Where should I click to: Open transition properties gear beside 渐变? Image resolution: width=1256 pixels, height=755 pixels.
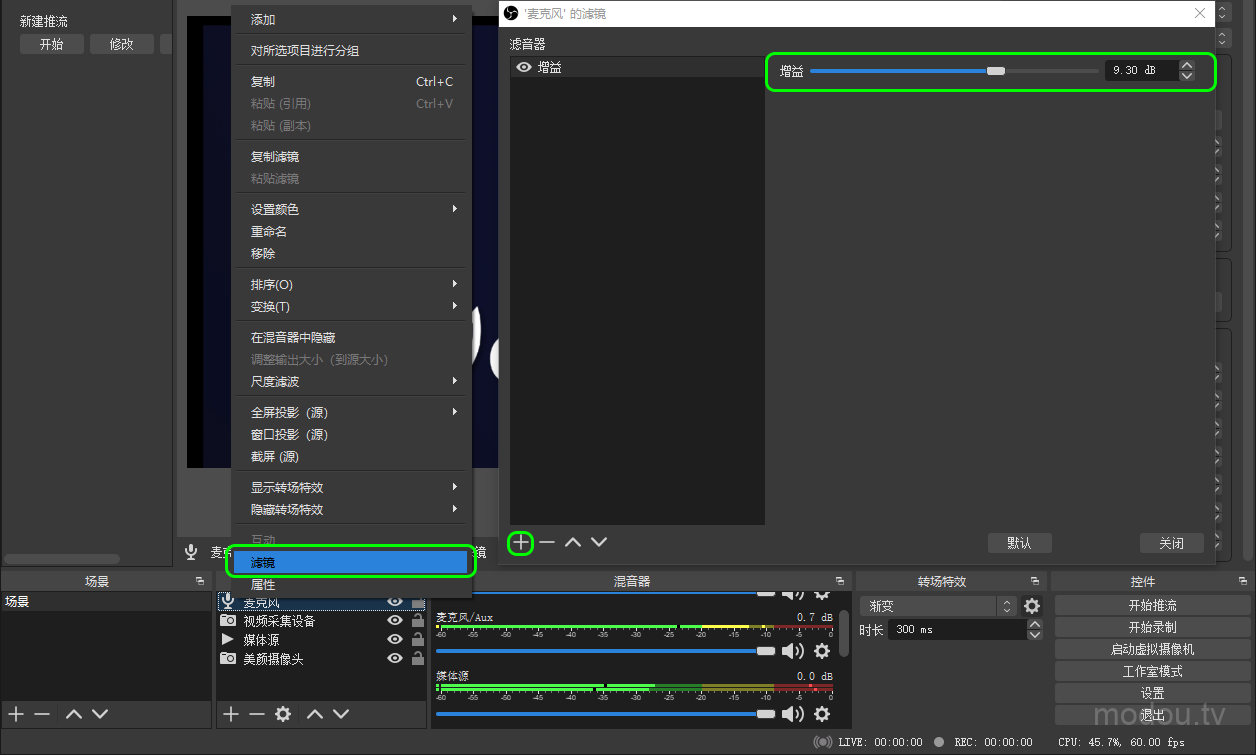click(x=1032, y=606)
